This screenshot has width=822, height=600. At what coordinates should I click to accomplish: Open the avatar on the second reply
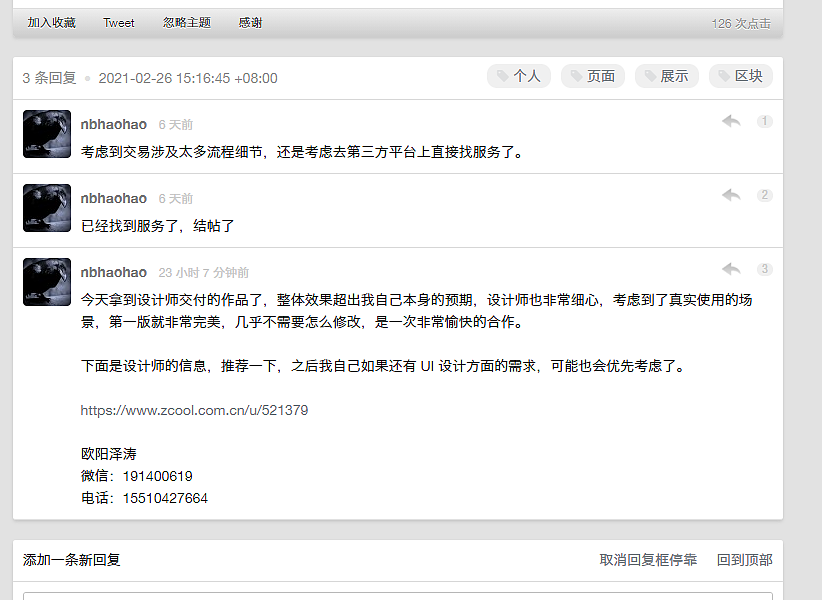47,208
